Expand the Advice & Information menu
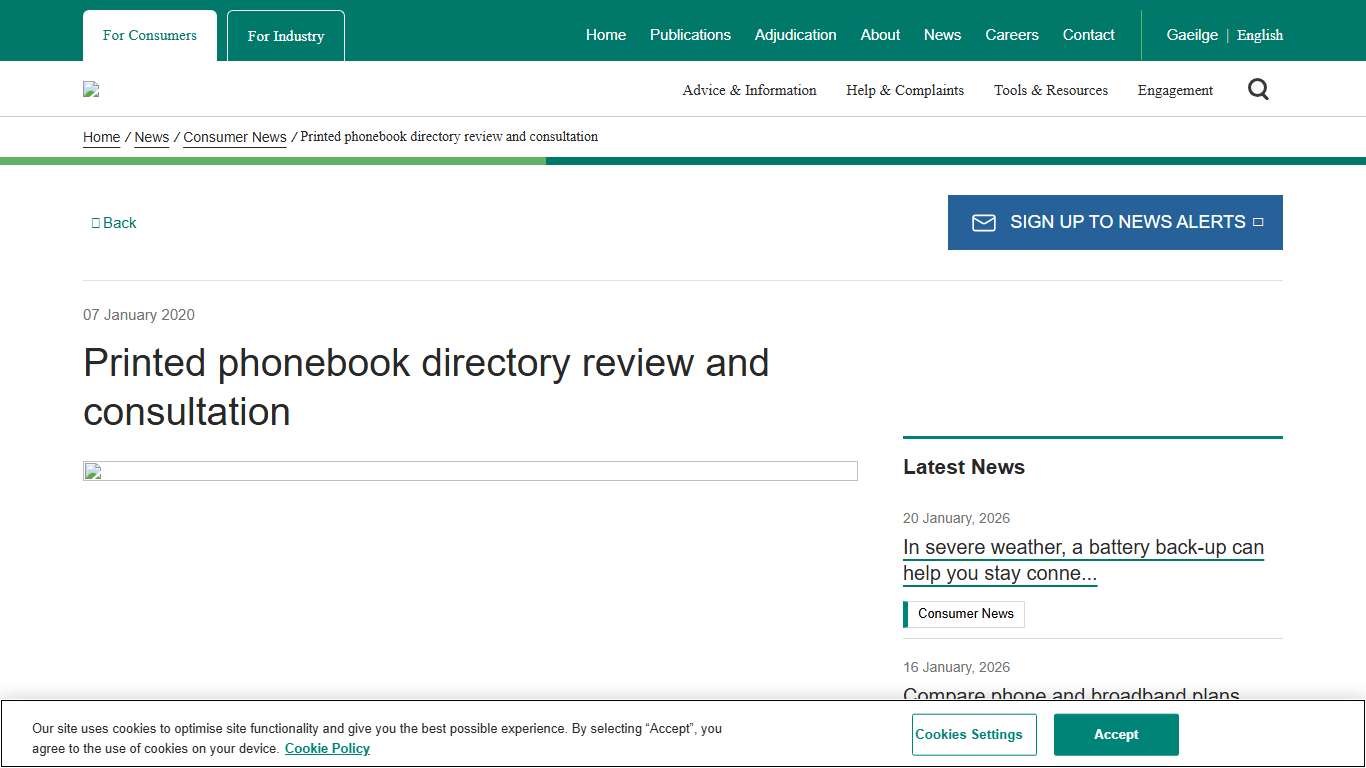Viewport: 1366px width, 768px height. 749,89
